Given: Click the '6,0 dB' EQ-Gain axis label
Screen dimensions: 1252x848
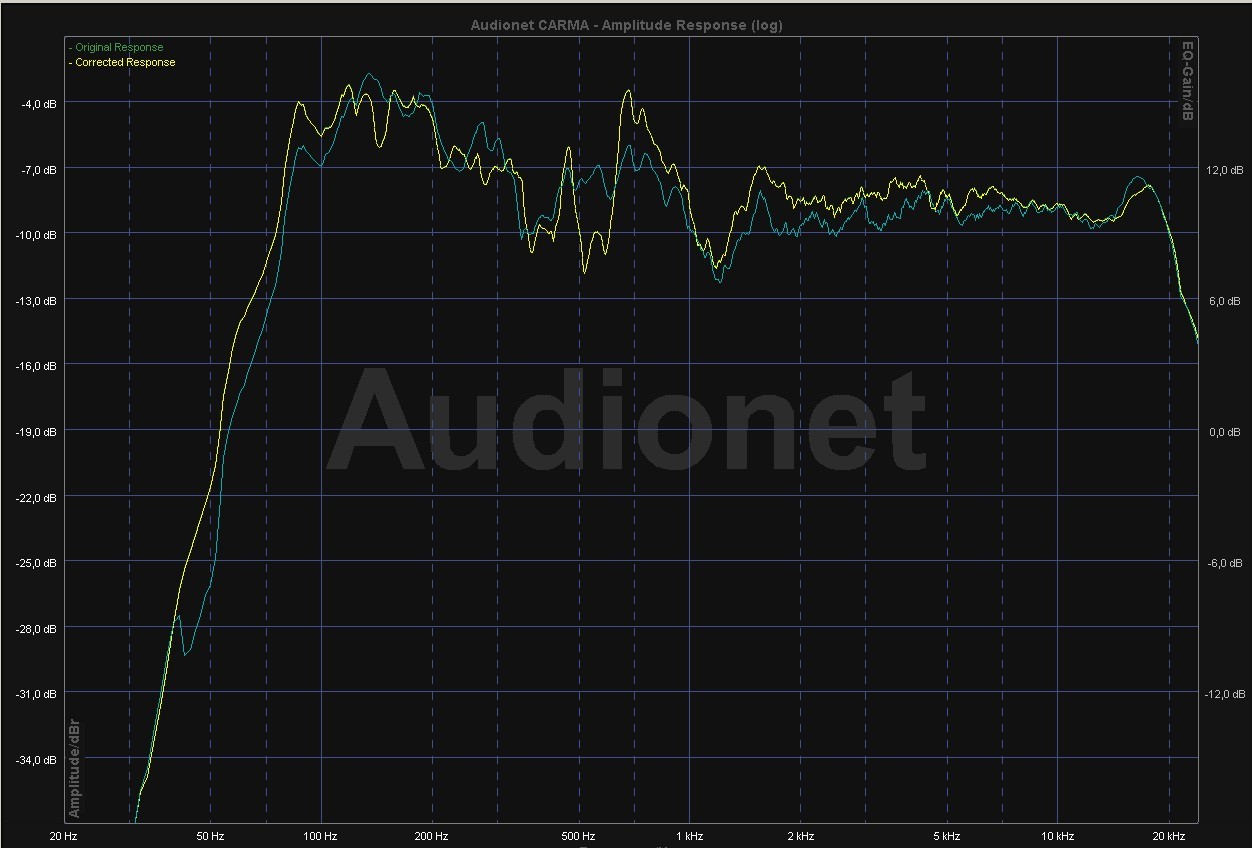Looking at the screenshot, I should tap(1224, 301).
